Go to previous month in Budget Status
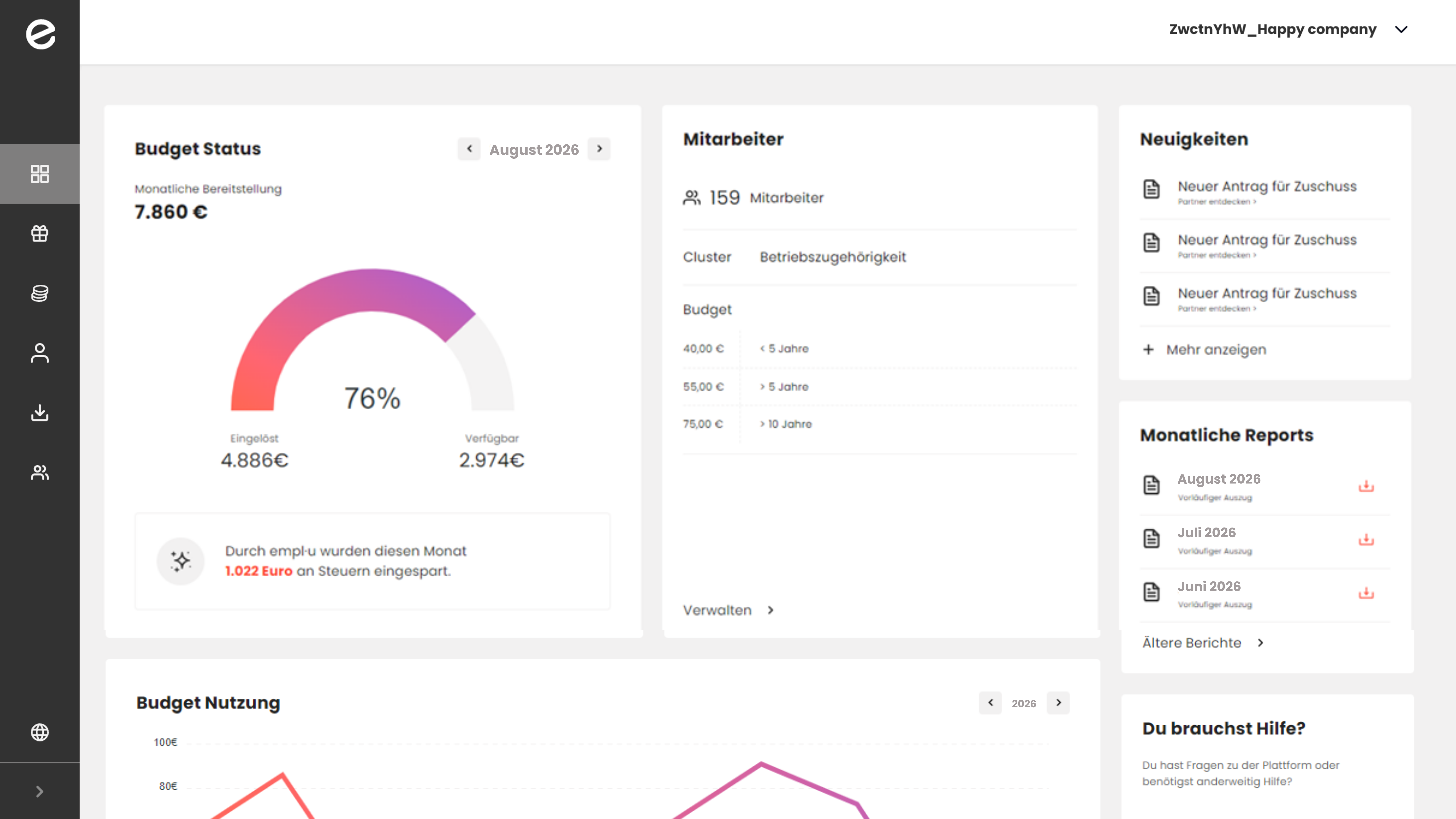 tap(469, 149)
